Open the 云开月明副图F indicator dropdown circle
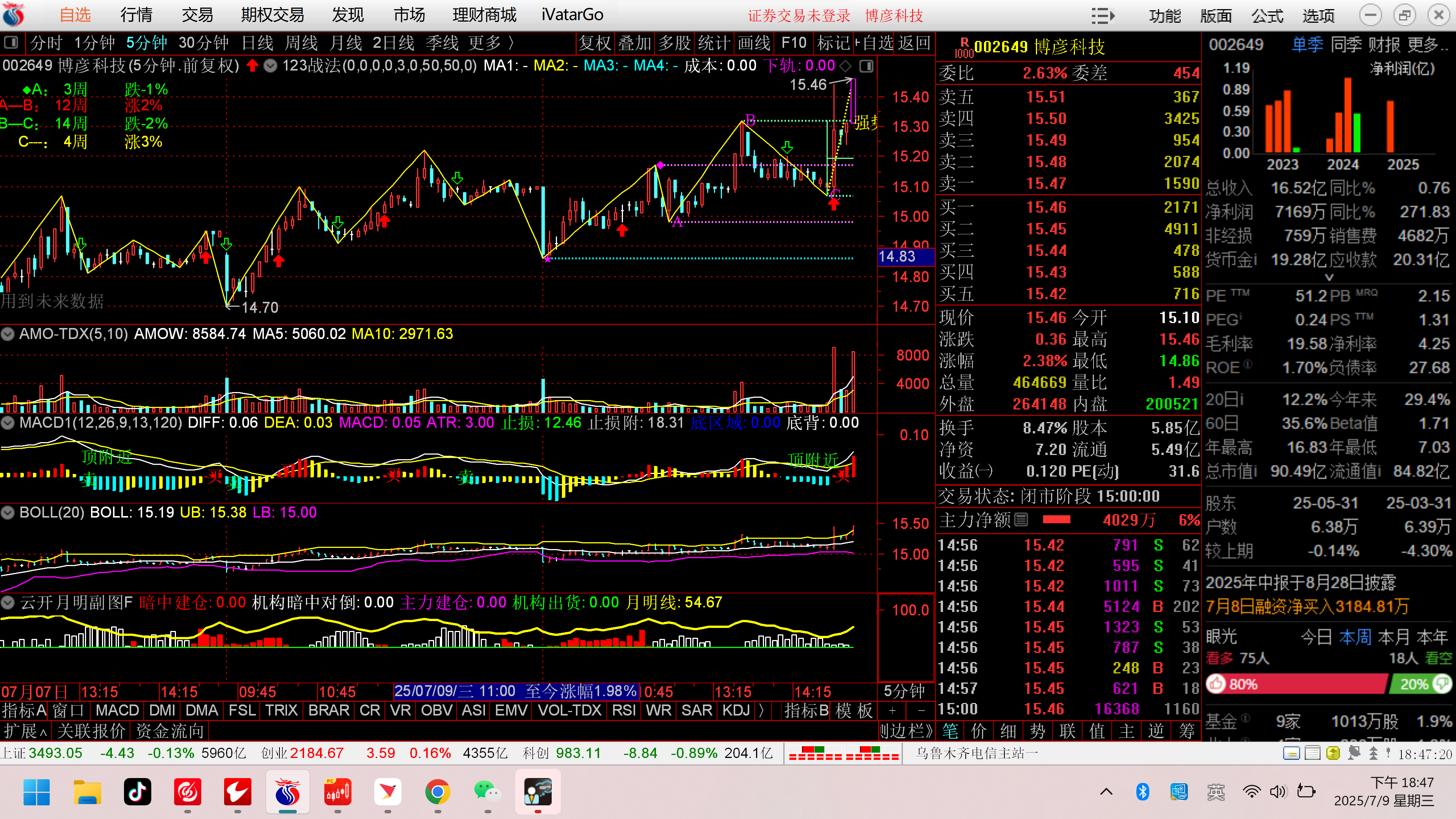Image resolution: width=1456 pixels, height=819 pixels. (x=8, y=602)
